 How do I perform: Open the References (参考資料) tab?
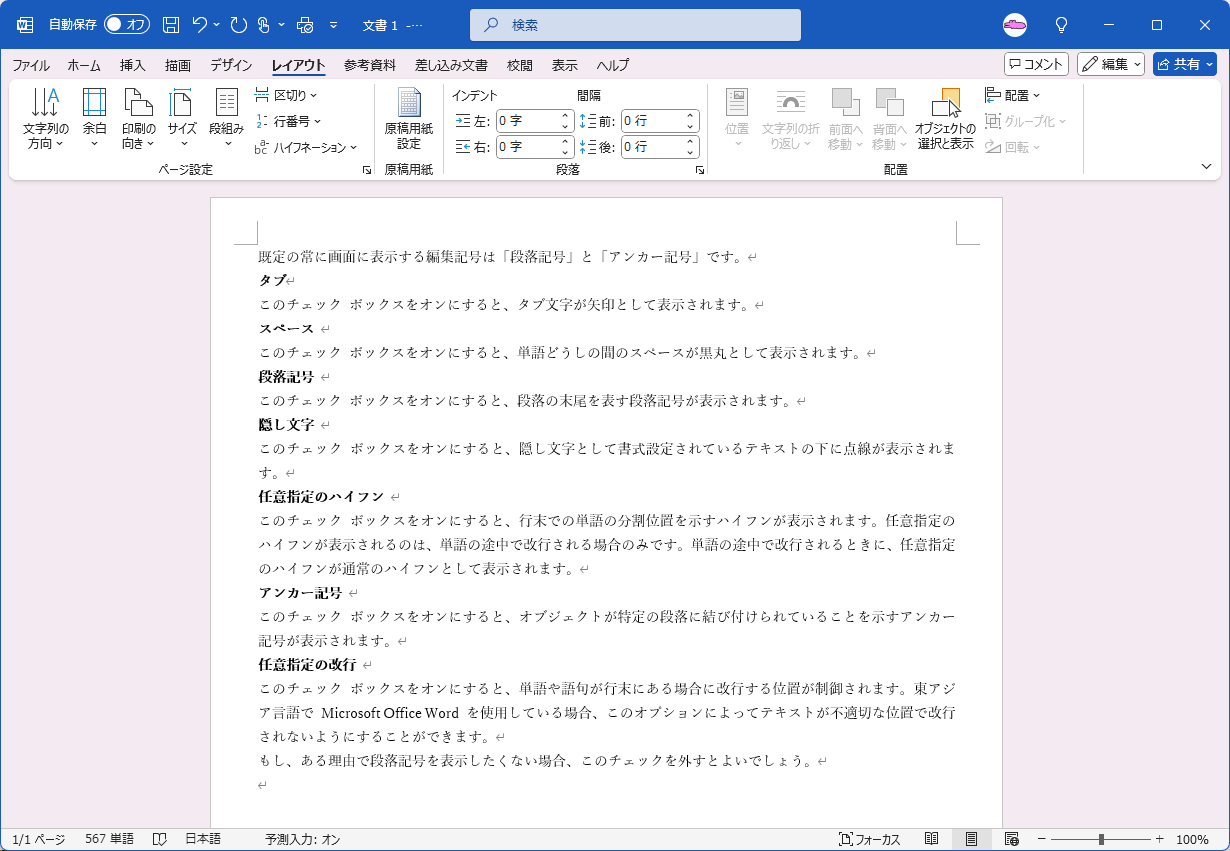[x=370, y=65]
